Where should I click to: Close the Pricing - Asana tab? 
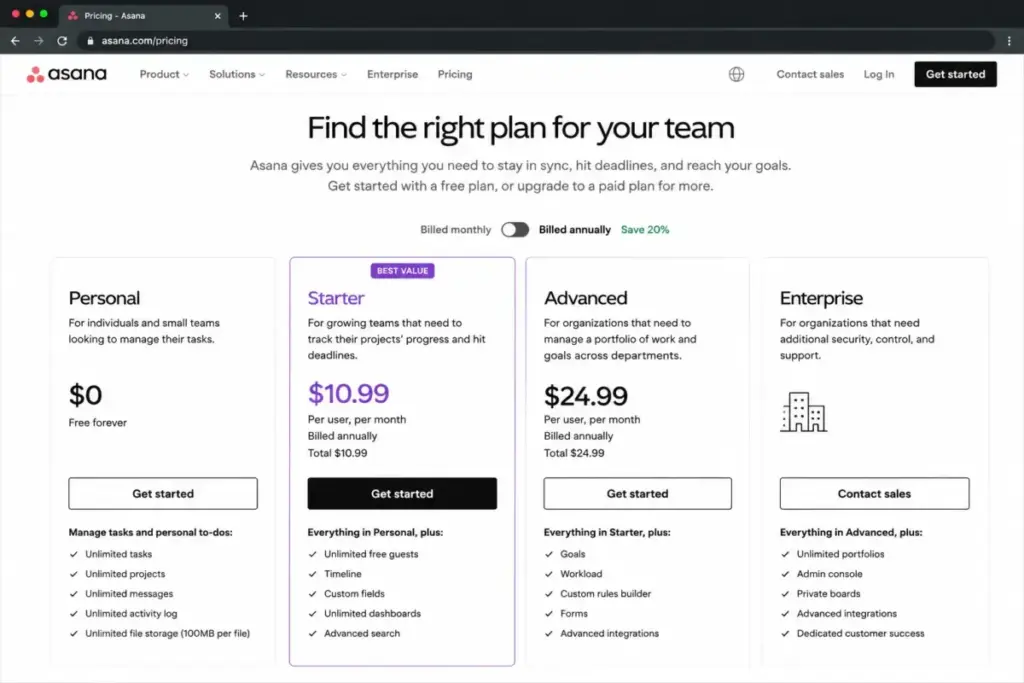[x=217, y=16]
